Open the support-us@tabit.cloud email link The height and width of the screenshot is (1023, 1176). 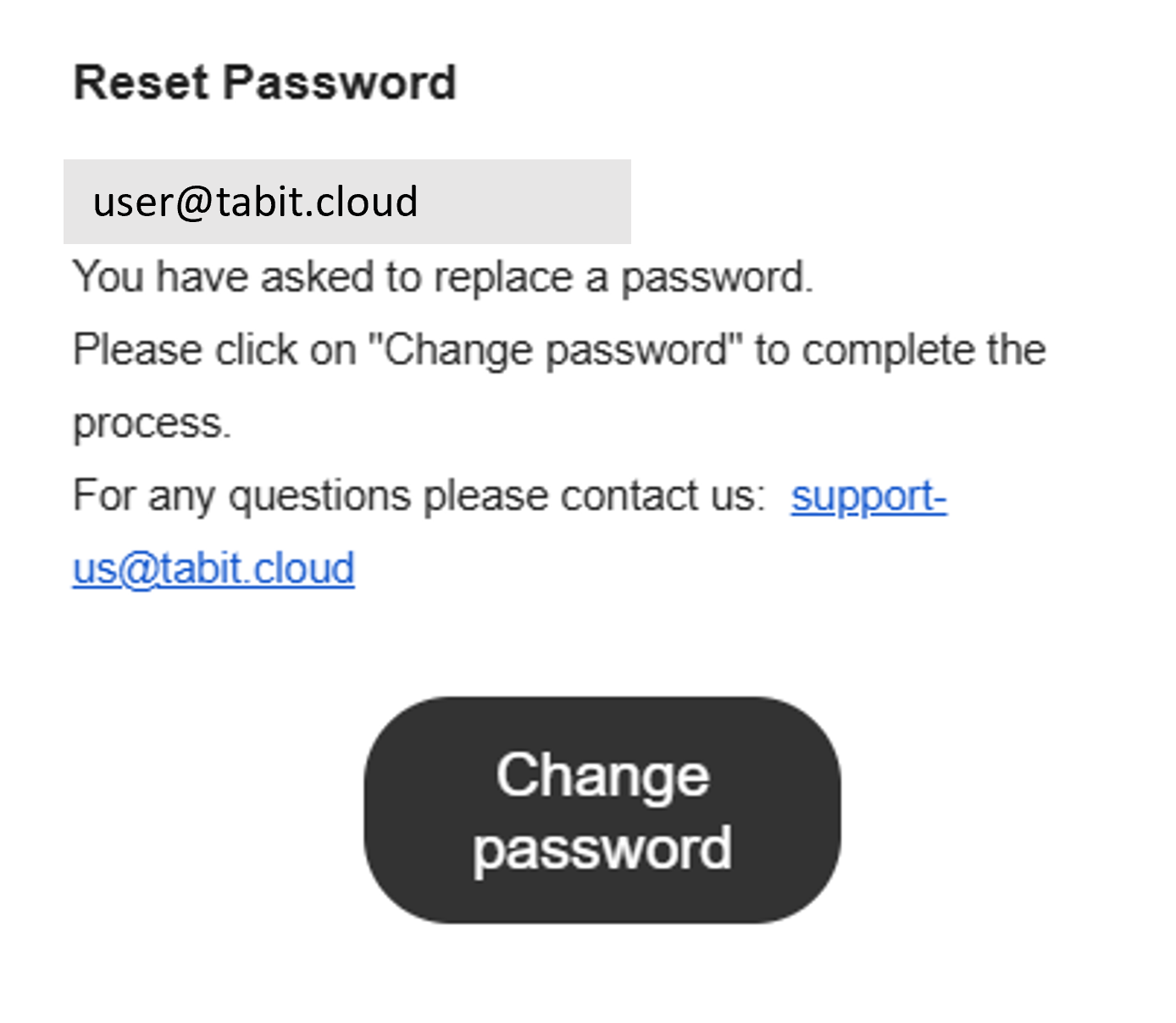click(x=868, y=497)
